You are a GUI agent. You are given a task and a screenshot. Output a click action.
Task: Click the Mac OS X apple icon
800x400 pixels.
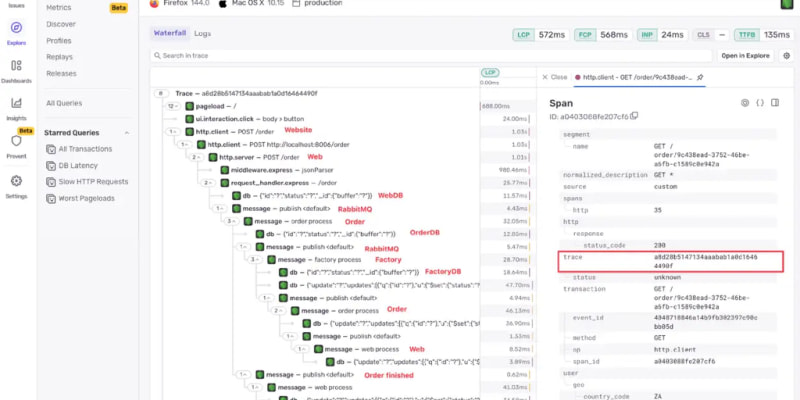click(222, 3)
